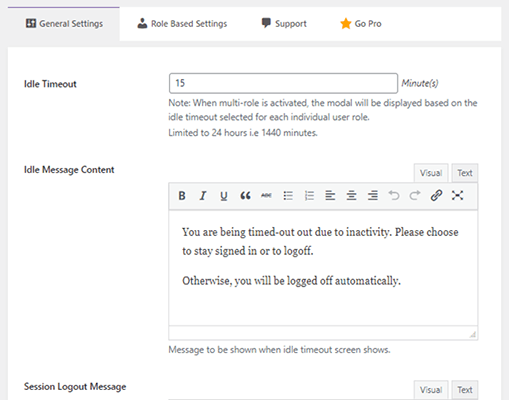This screenshot has height=400, width=509.
Task: Switch Session Logout Message editor to Visual
Action: (x=431, y=390)
